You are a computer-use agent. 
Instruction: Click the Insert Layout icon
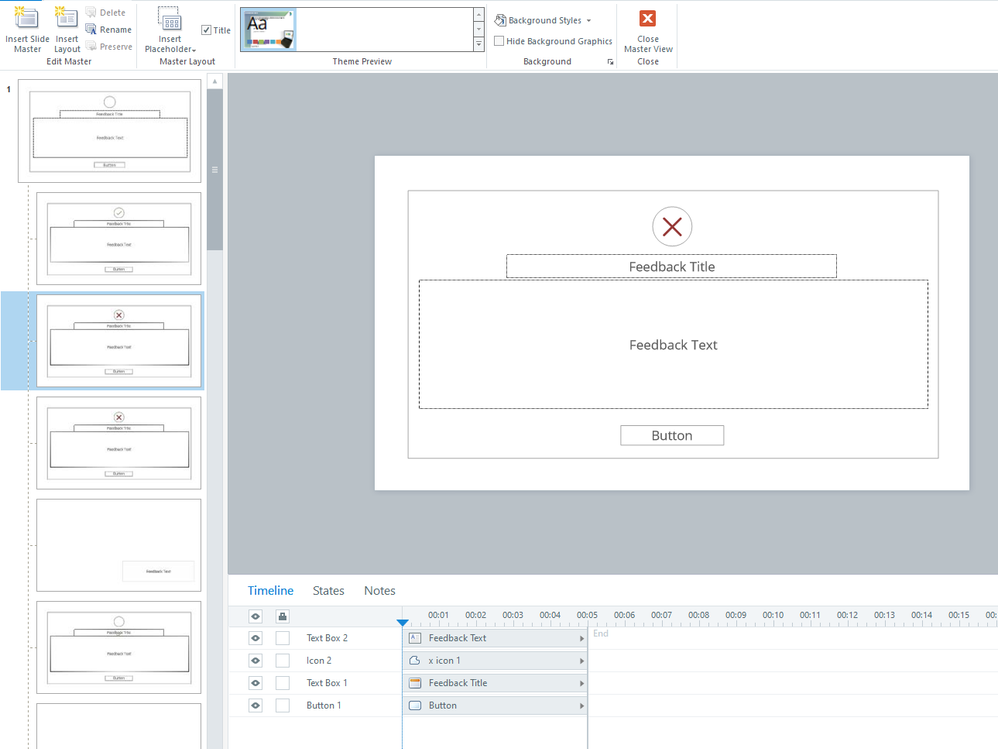point(67,19)
